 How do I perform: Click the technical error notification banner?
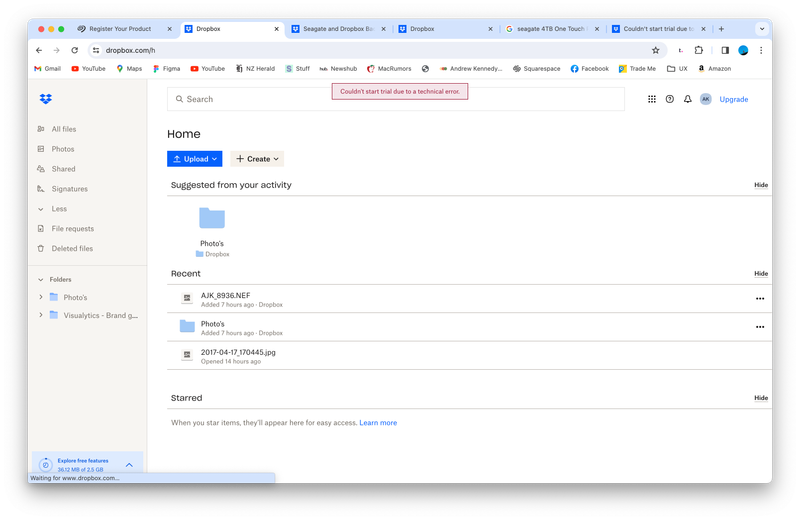click(x=399, y=91)
